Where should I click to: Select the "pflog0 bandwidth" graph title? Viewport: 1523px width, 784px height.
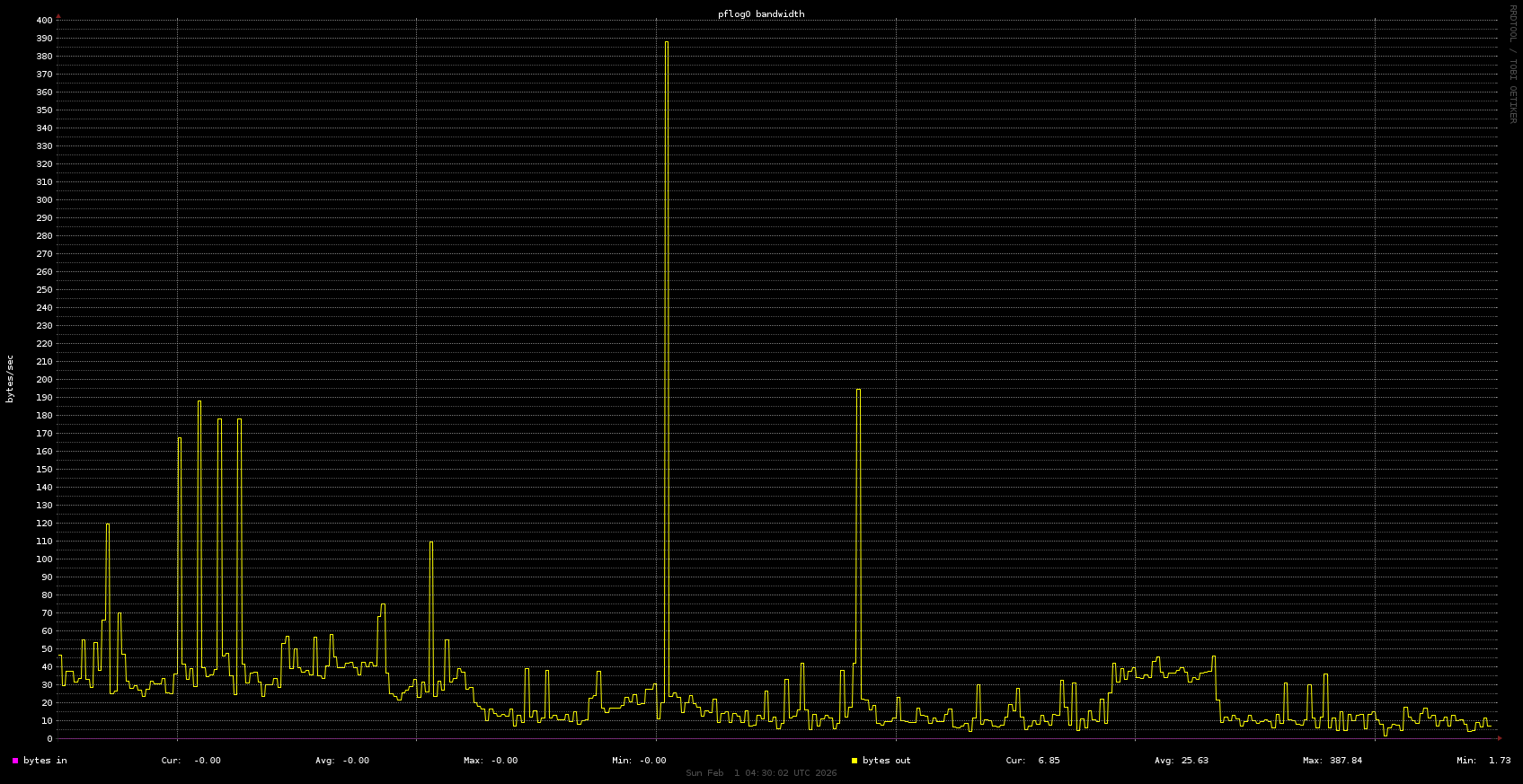[x=761, y=14]
